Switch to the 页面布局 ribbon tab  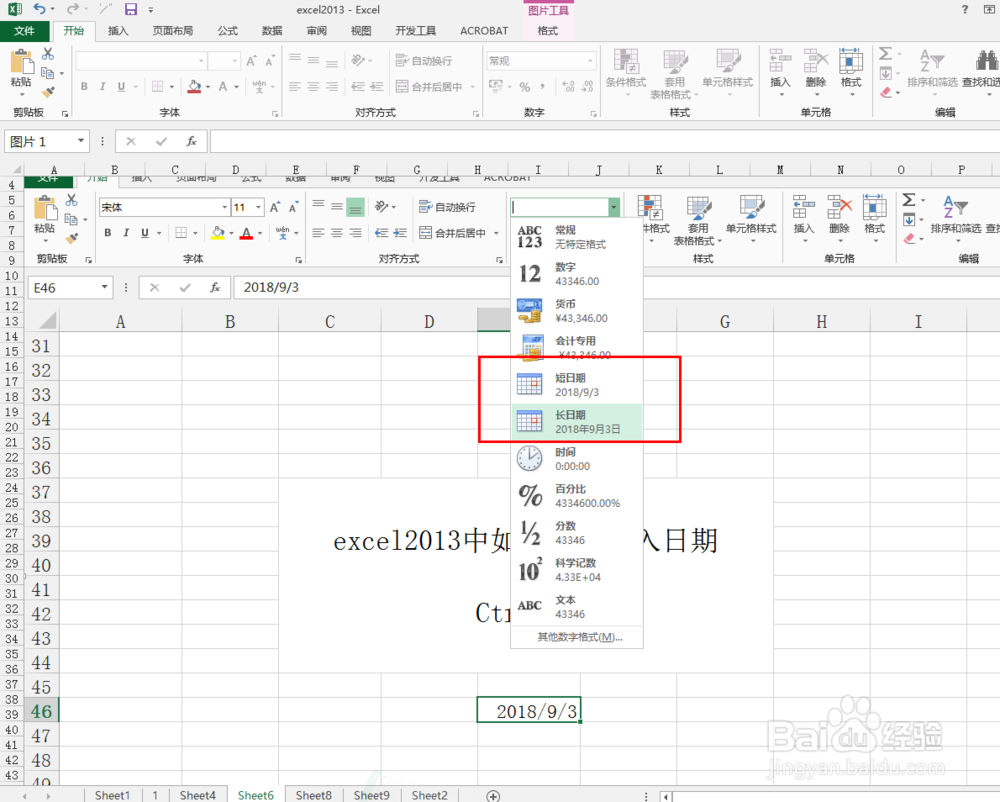pos(173,31)
